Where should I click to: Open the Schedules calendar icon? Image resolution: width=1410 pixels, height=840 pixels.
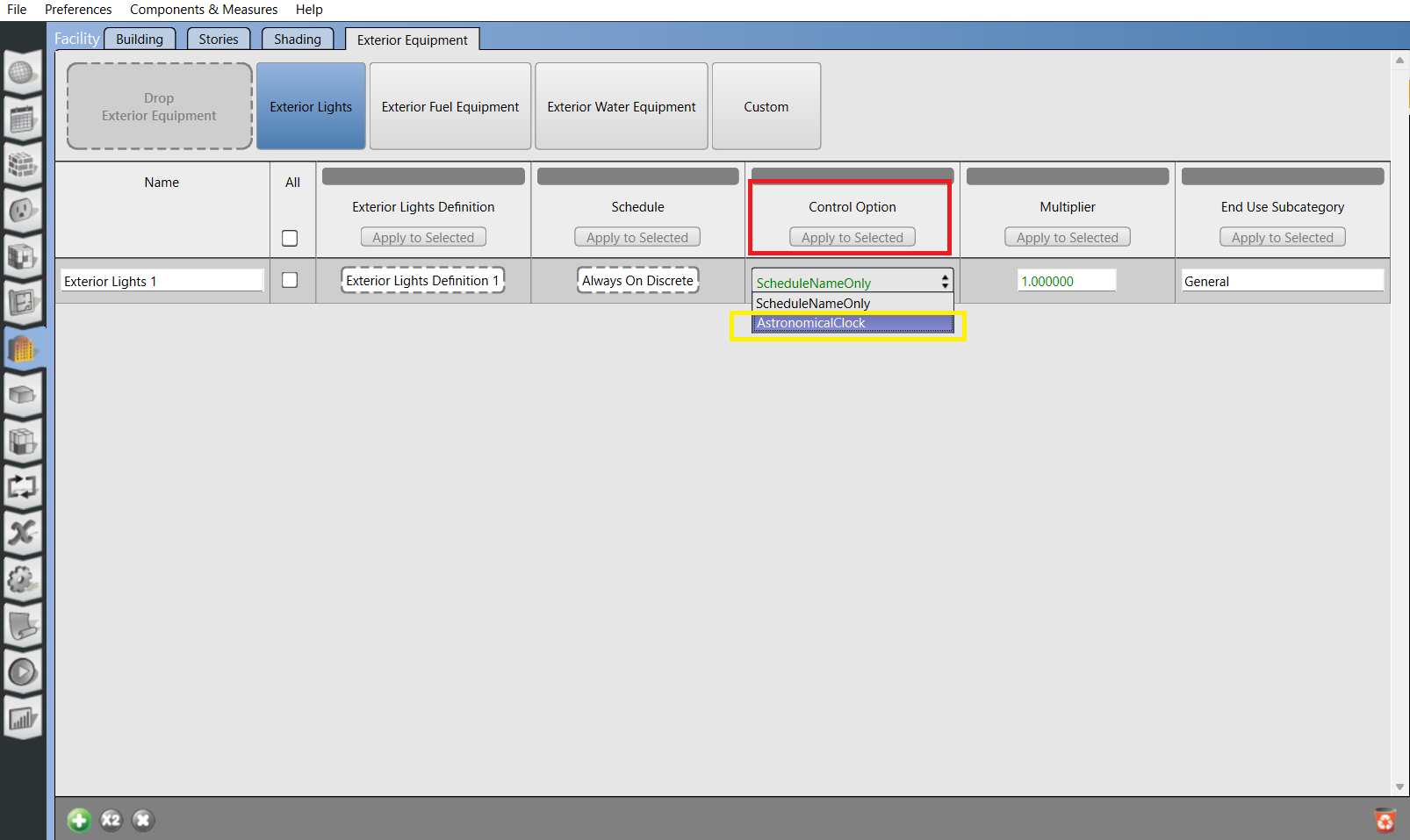pos(22,118)
